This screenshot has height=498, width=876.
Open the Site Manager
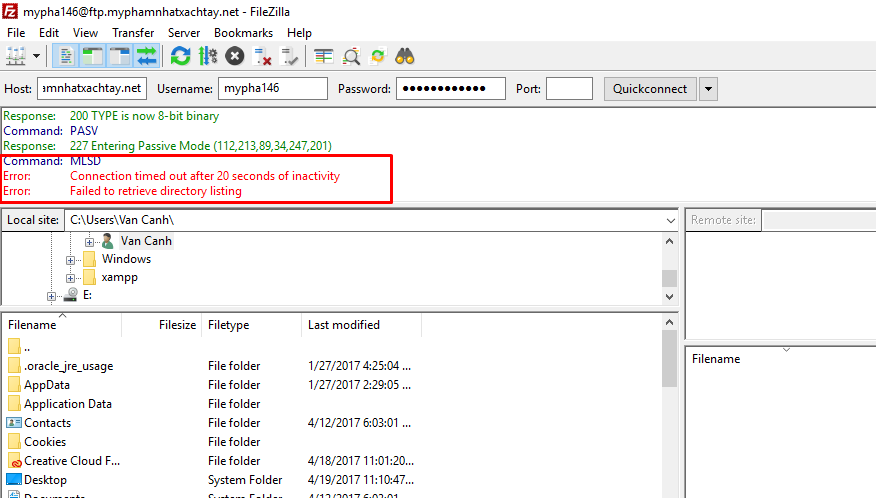click(x=16, y=56)
